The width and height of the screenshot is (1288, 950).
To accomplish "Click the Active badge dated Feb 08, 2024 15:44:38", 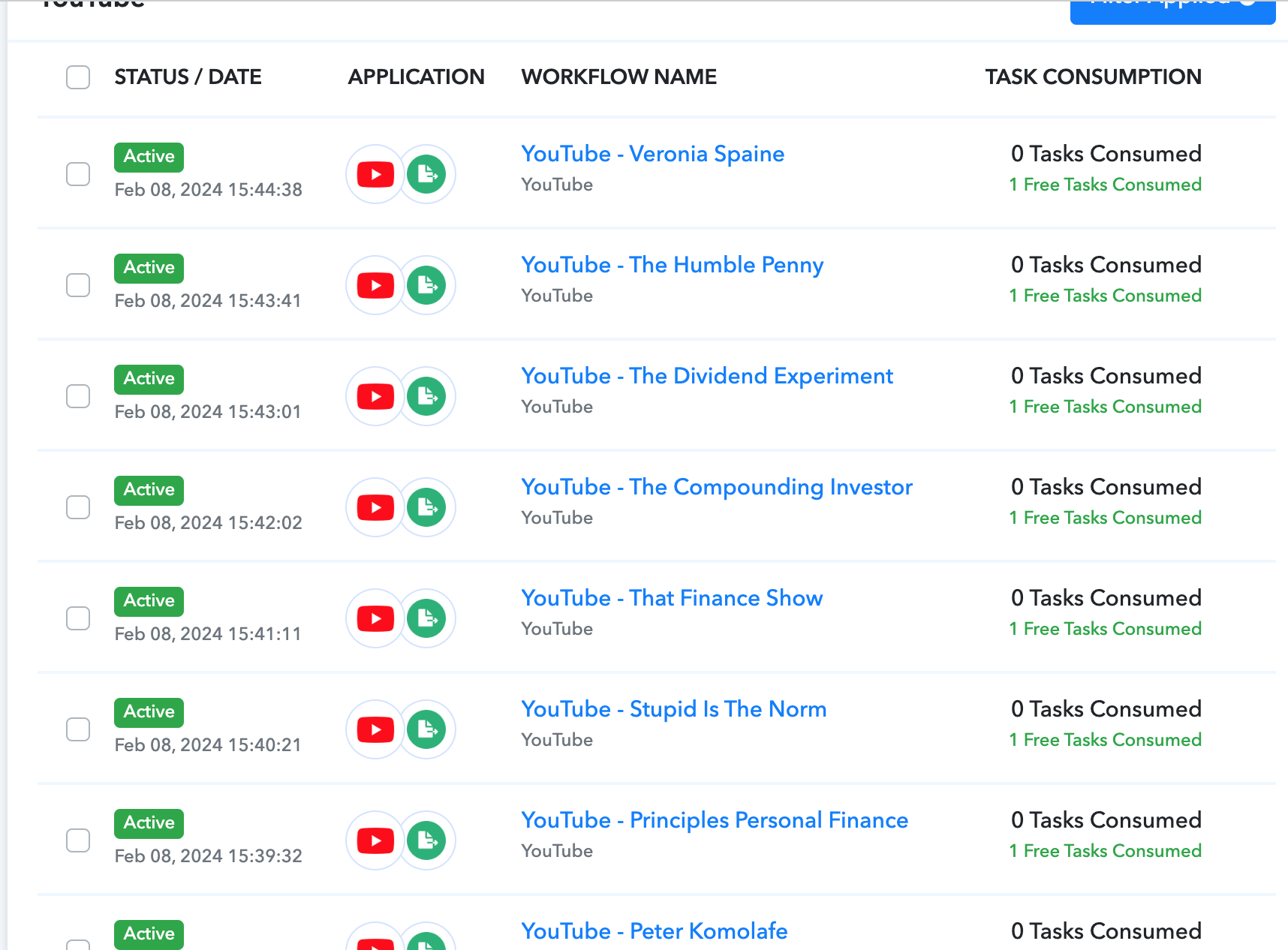I will [x=149, y=157].
